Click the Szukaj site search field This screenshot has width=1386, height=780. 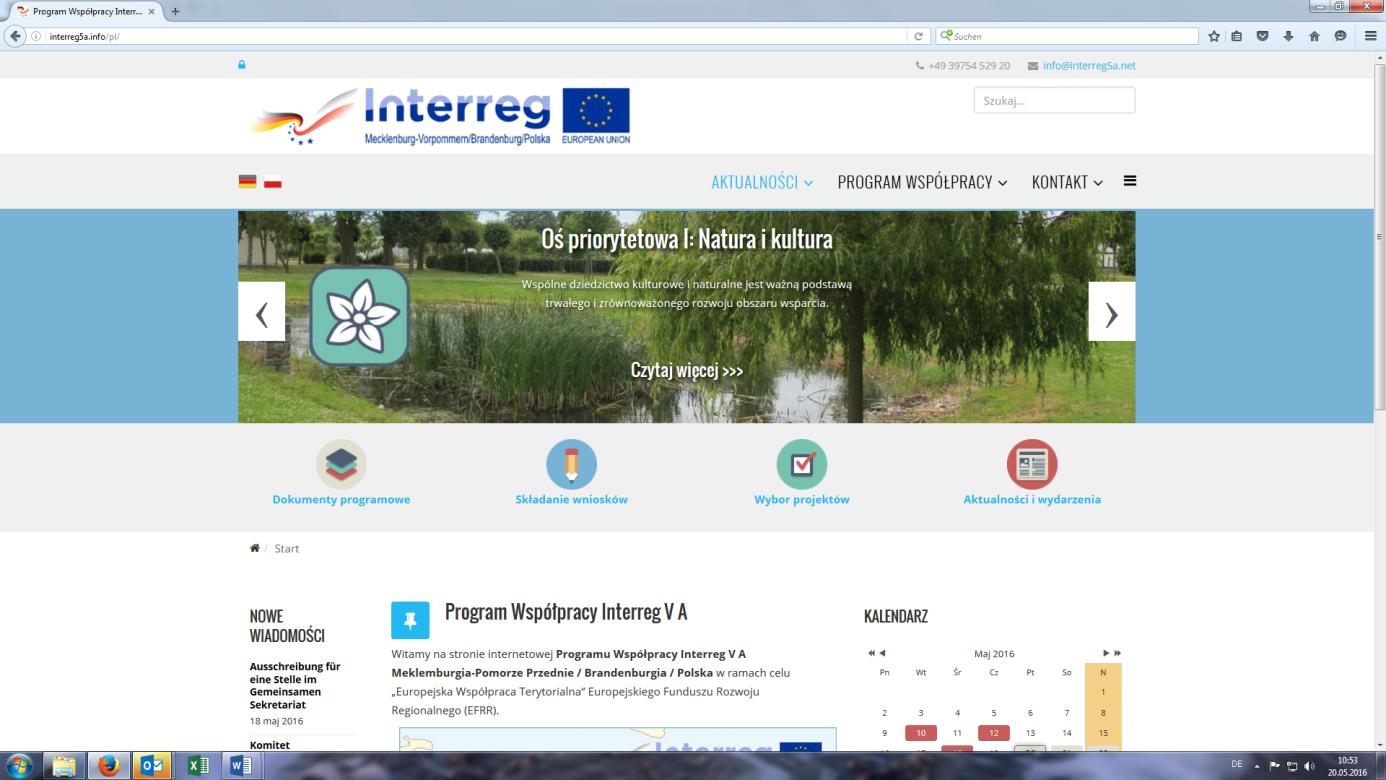[x=1054, y=100]
